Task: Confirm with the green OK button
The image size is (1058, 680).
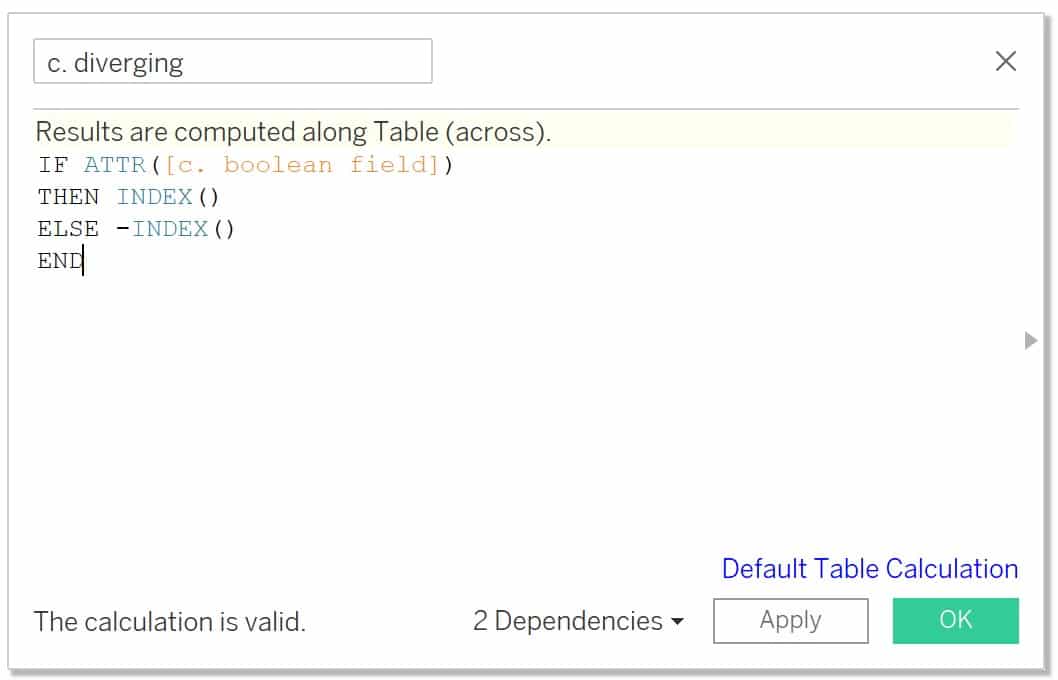Action: pyautogui.click(x=955, y=620)
